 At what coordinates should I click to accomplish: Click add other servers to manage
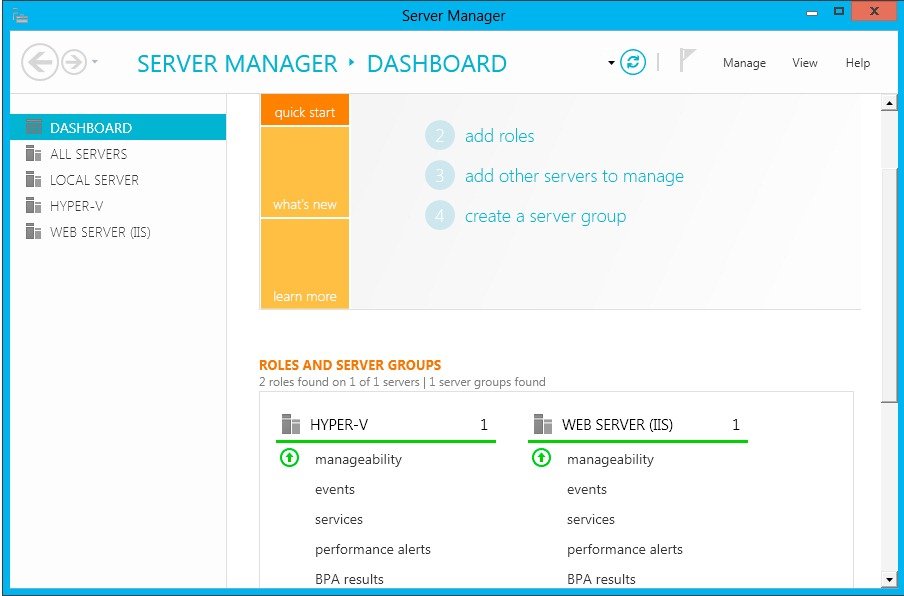pos(574,176)
